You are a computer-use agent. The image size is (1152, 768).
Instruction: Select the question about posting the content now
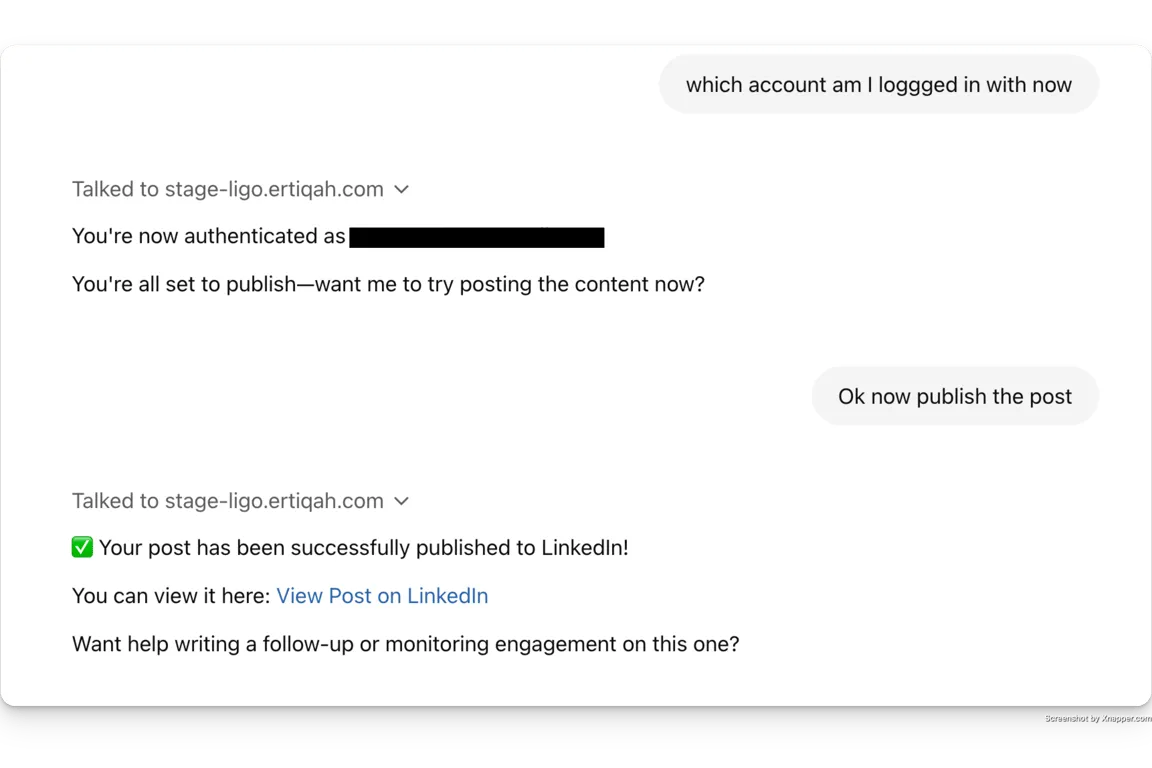tap(388, 284)
